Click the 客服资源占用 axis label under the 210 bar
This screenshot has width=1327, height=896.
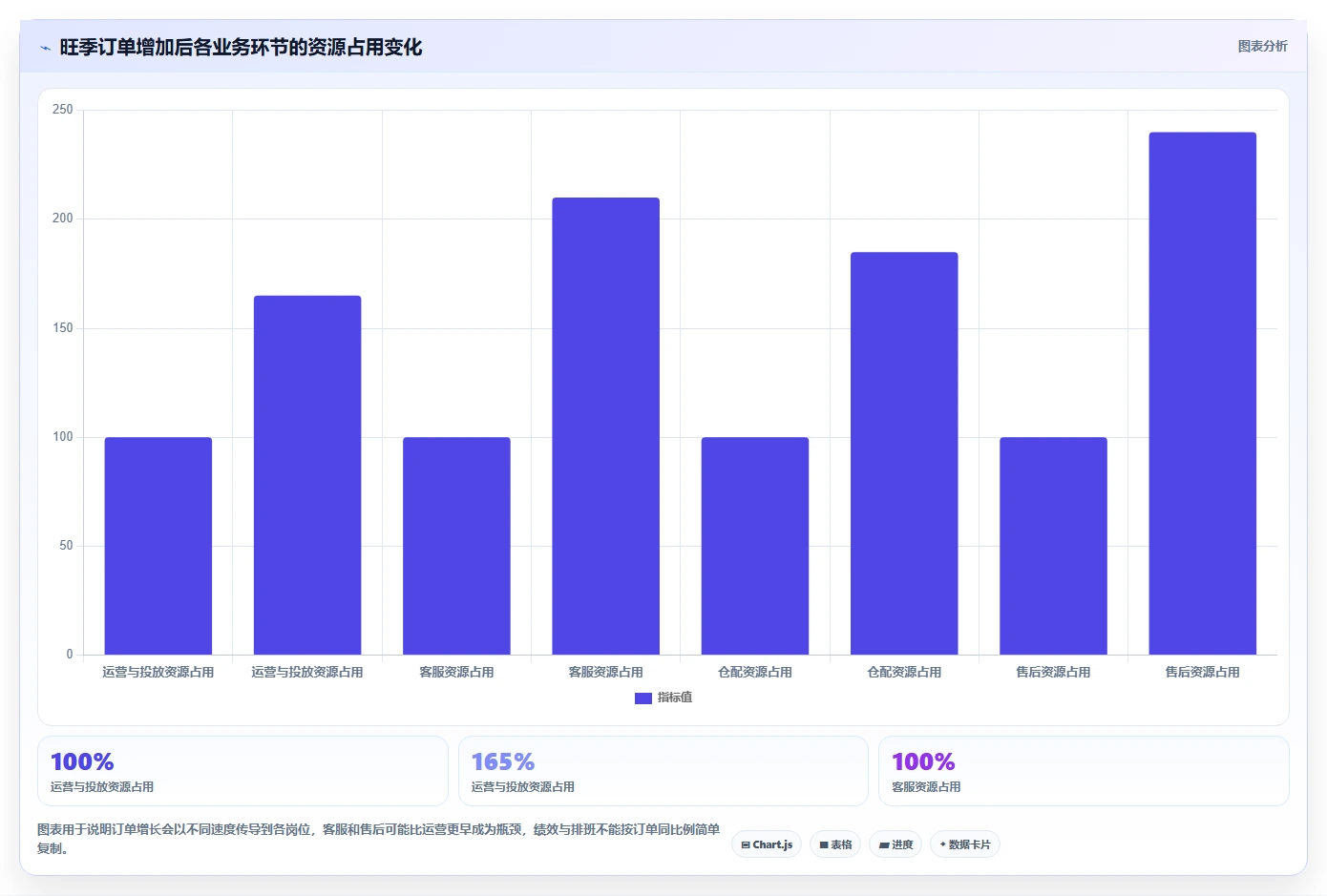(606, 673)
